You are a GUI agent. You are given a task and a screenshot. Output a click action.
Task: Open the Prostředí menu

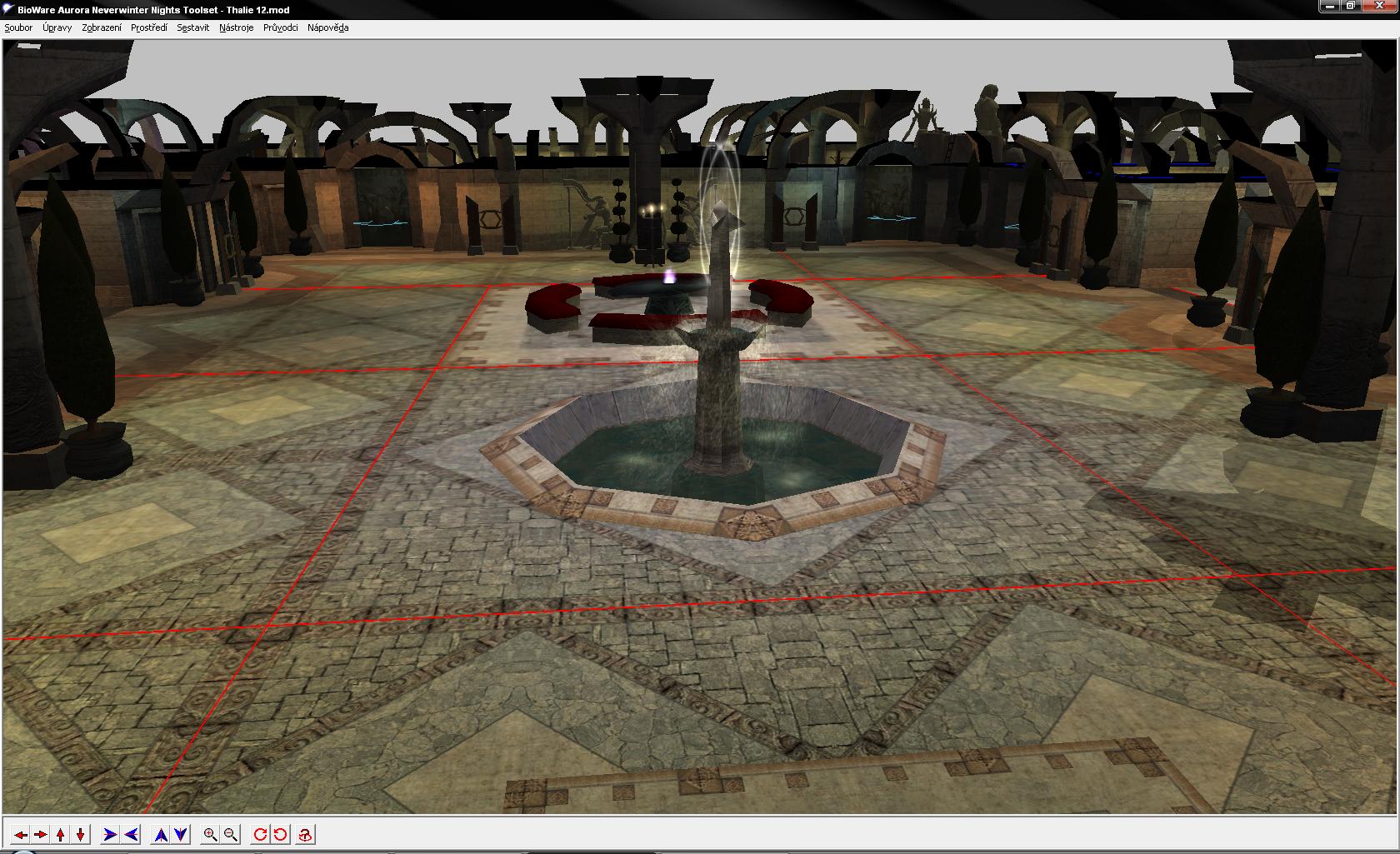149,27
